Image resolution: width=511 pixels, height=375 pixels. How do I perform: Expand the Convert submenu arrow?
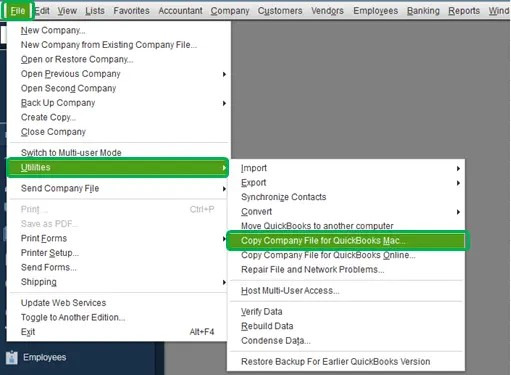458,212
